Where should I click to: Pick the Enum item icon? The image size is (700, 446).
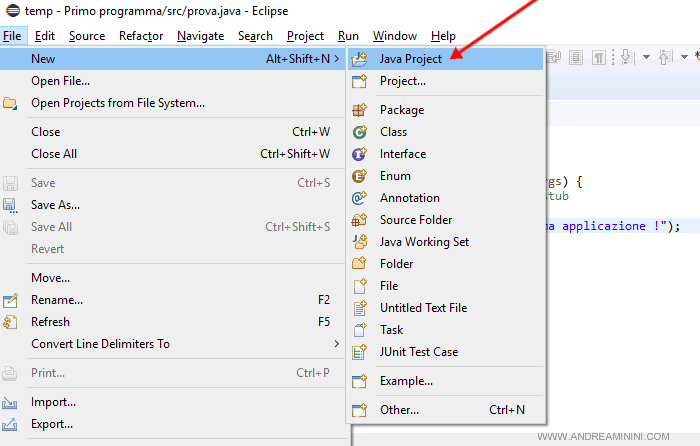(x=360, y=176)
